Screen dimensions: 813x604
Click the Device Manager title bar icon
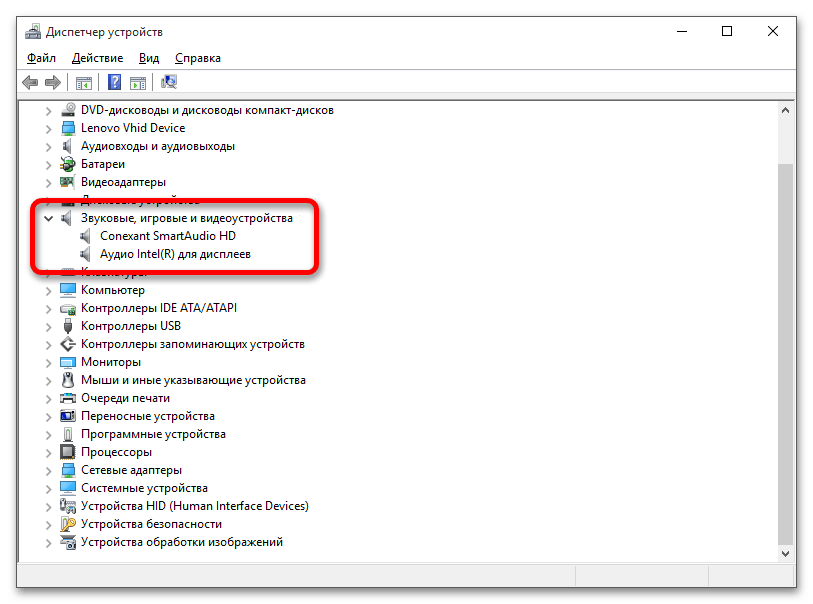[33, 32]
